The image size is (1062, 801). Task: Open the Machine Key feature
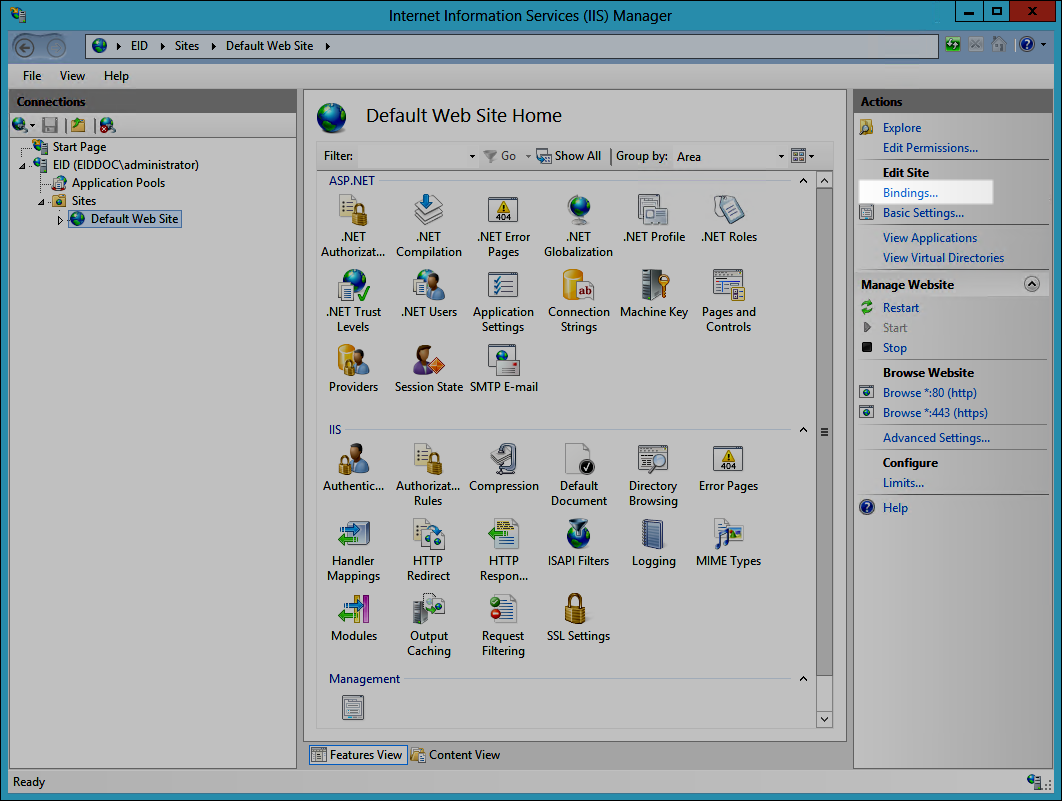[653, 293]
